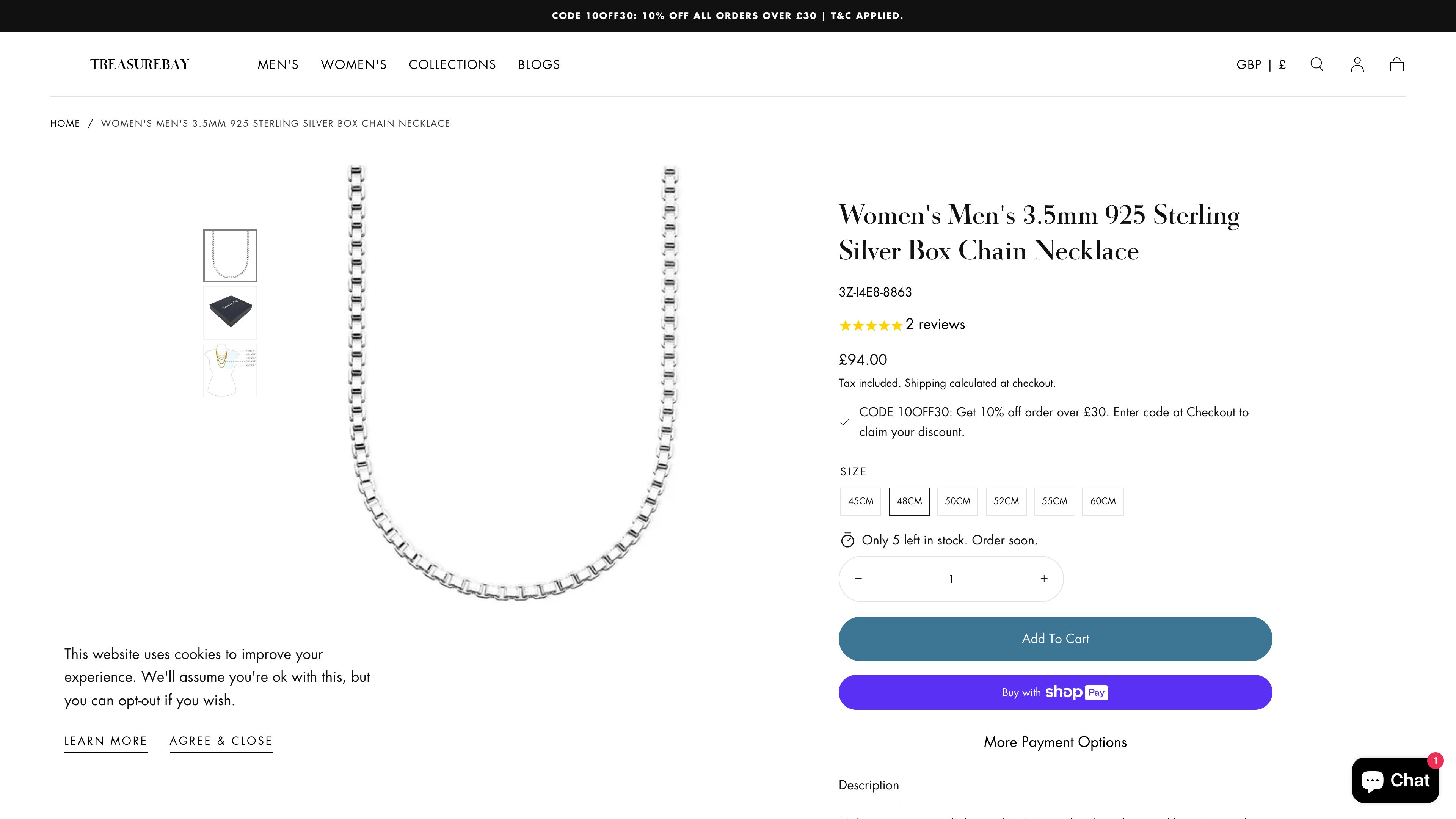
Task: Expand the Collections navigation menu
Action: click(452, 64)
